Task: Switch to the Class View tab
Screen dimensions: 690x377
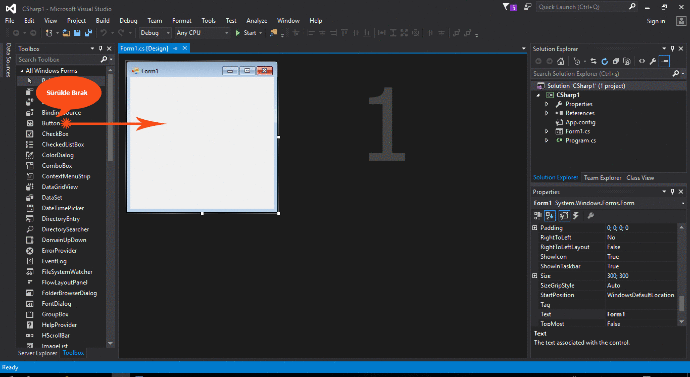Action: [640, 178]
